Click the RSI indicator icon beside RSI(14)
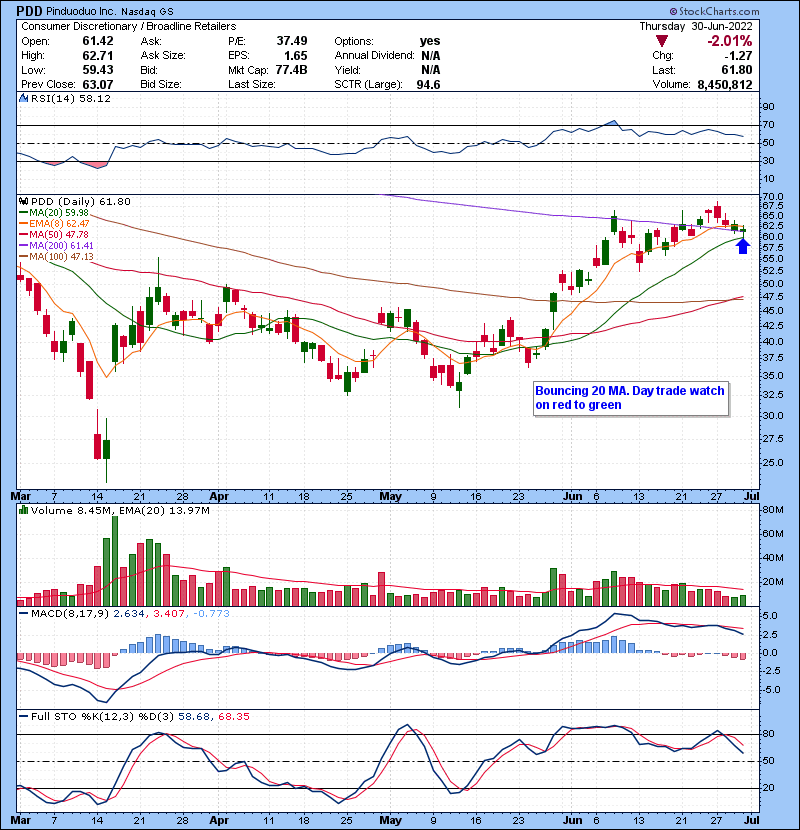The width and height of the screenshot is (800, 830). [x=23, y=98]
